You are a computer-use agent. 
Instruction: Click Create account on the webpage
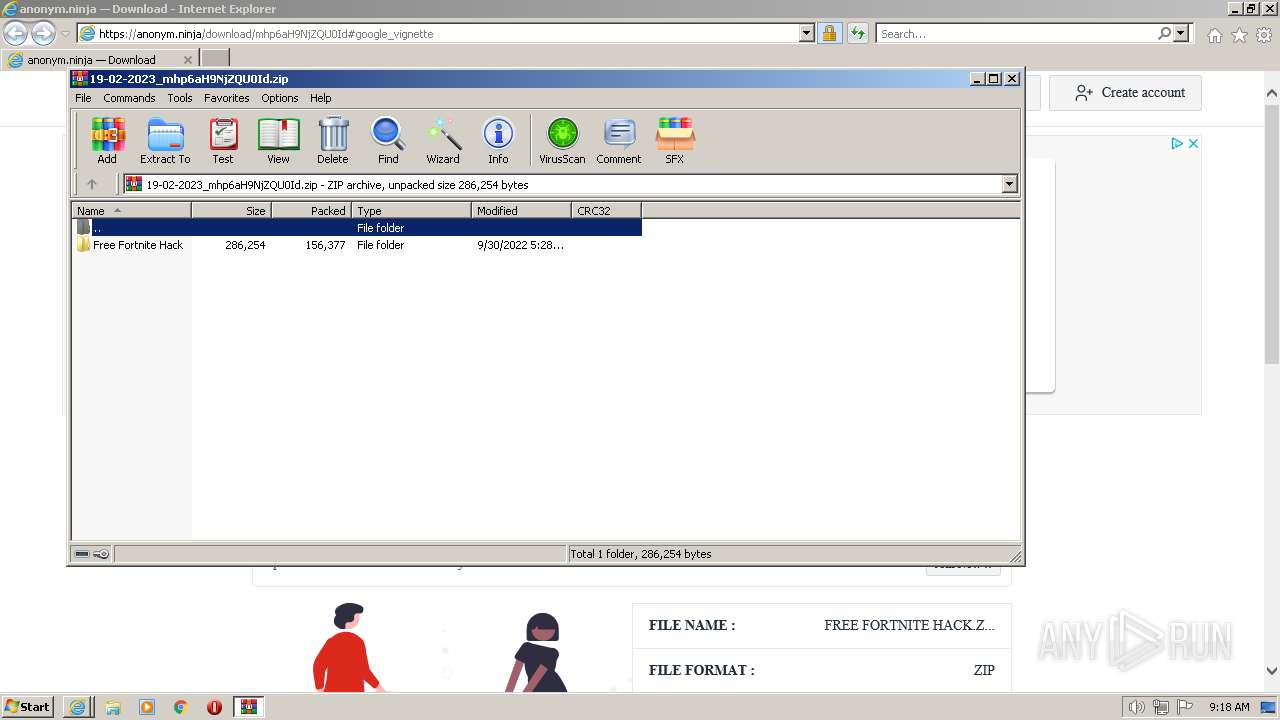(x=1125, y=93)
